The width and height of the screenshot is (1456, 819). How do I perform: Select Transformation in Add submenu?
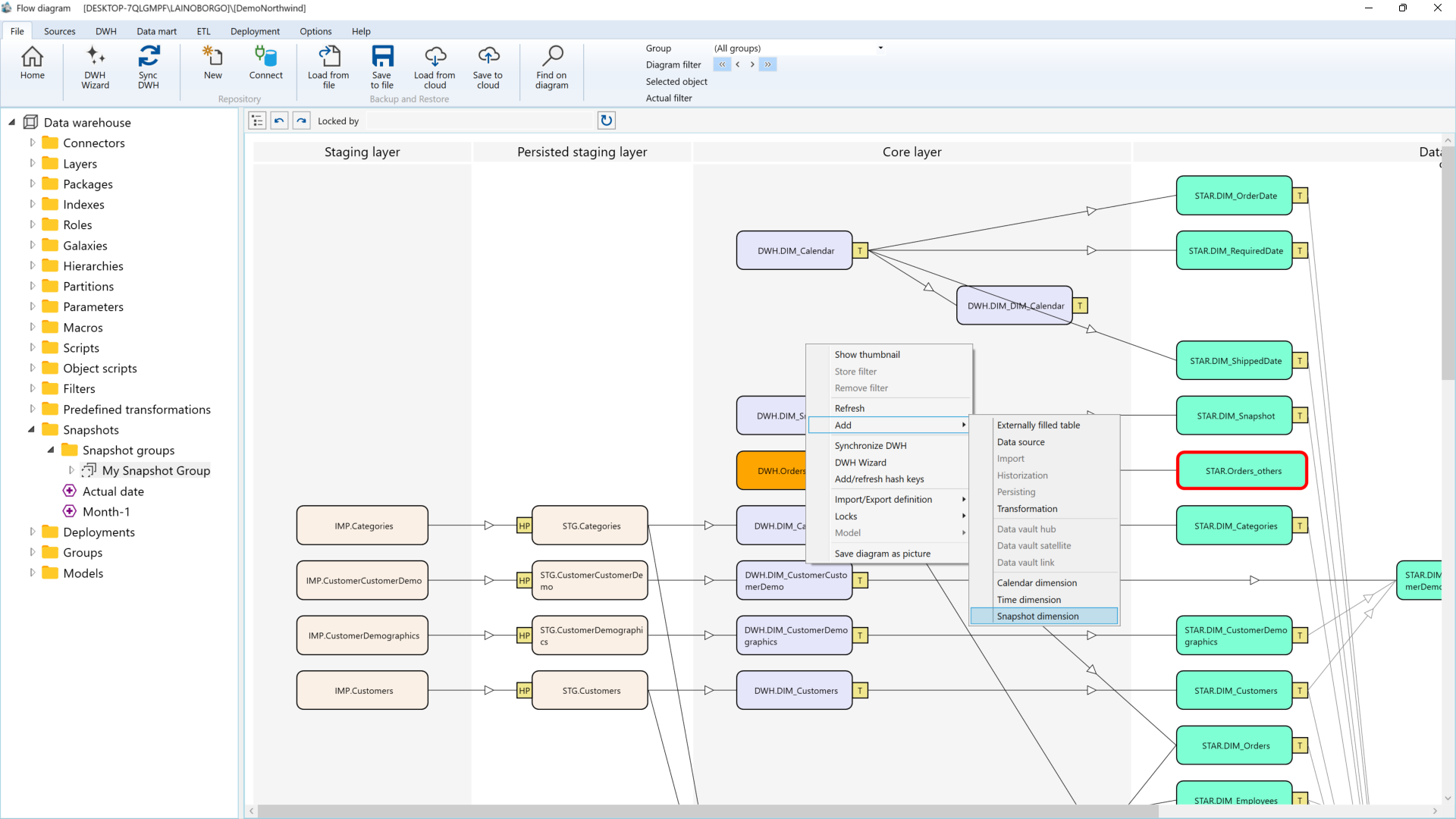tap(1044, 508)
